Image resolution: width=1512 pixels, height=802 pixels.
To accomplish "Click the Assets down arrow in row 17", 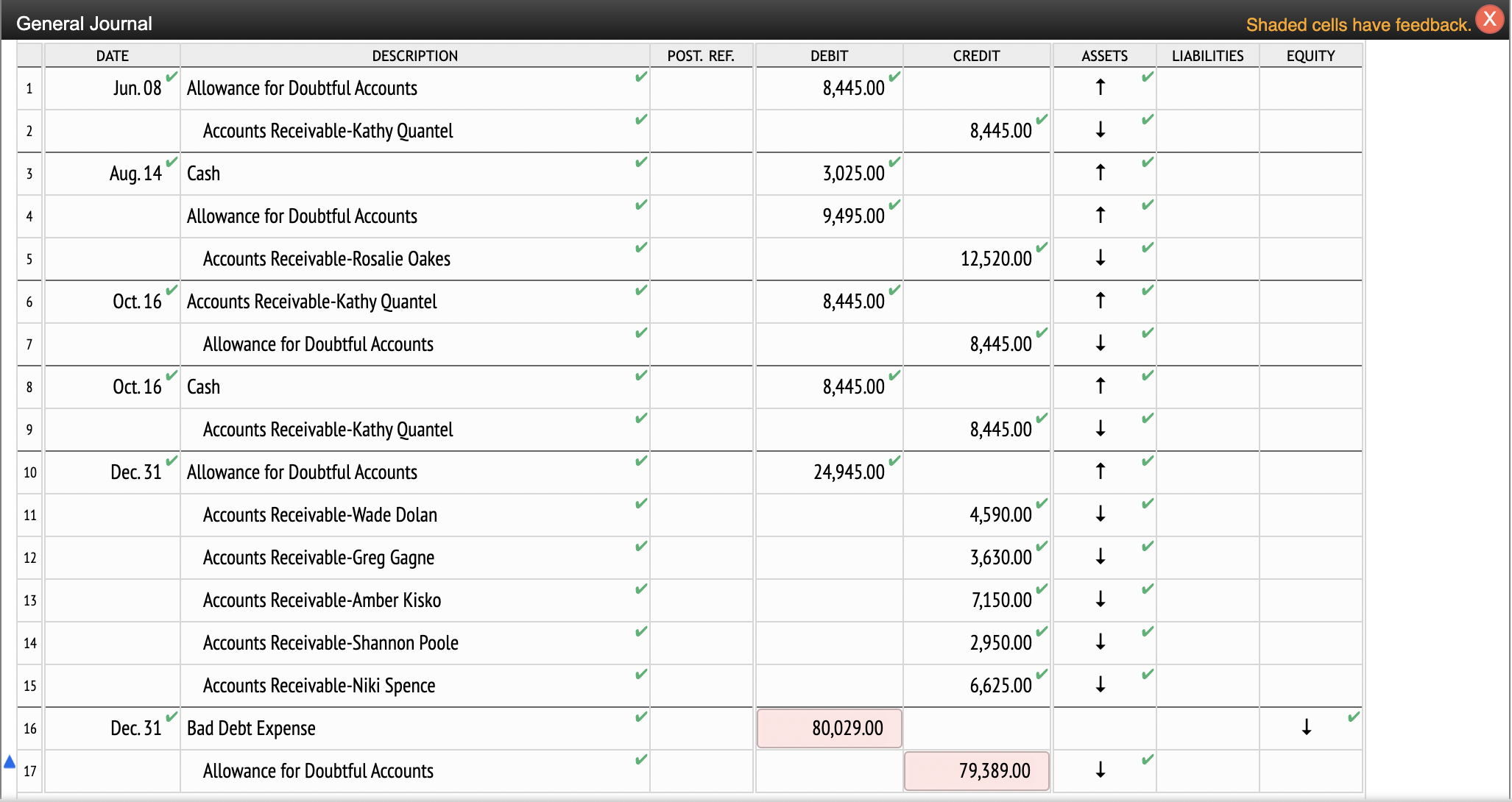I will (x=1100, y=770).
